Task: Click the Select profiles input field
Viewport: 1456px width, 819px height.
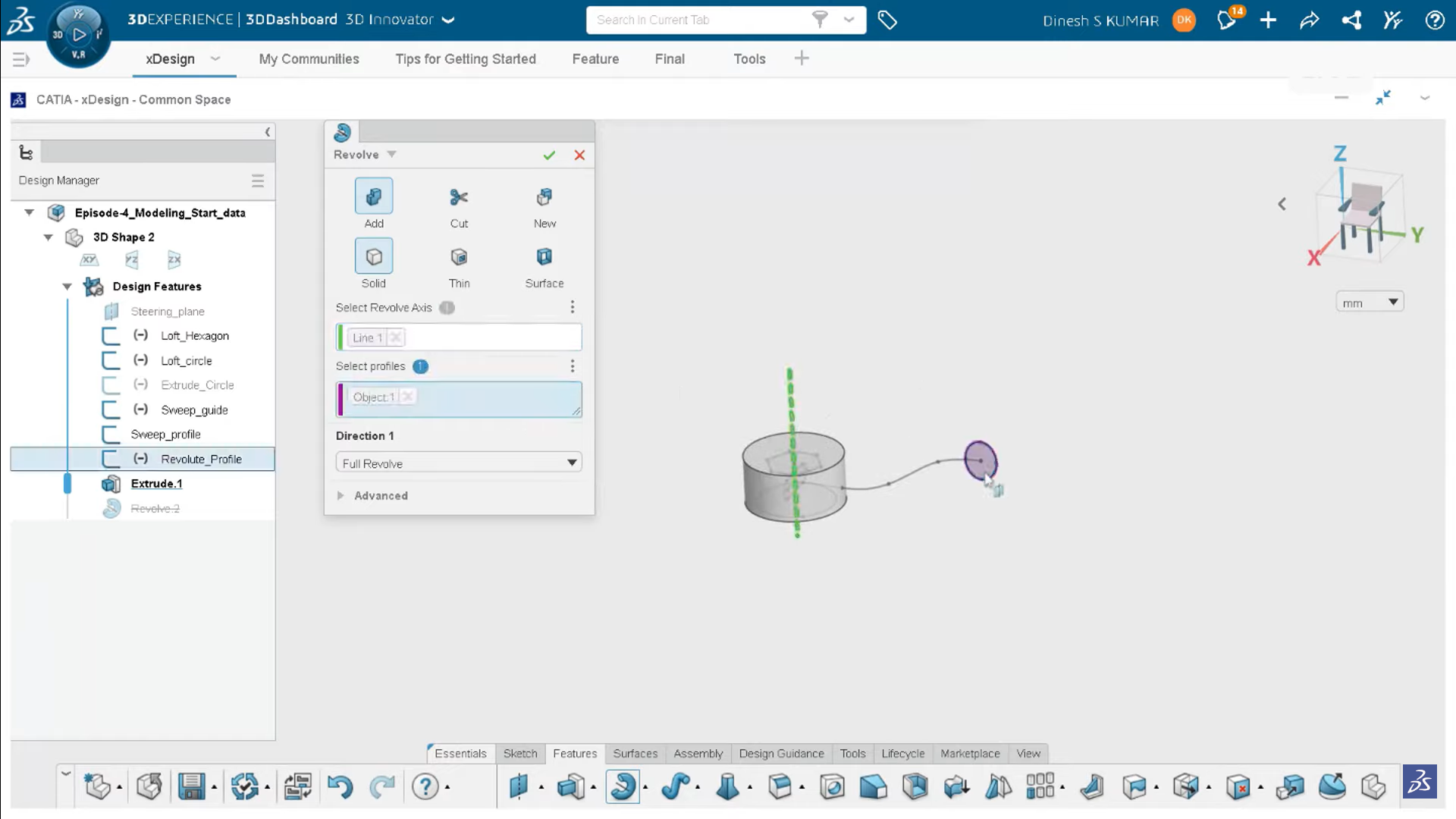Action: [459, 400]
